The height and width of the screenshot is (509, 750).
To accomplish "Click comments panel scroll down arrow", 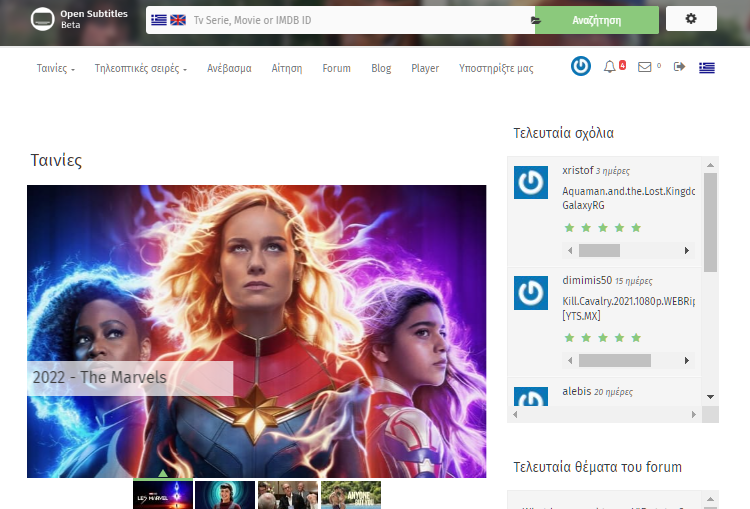I will pyautogui.click(x=710, y=397).
